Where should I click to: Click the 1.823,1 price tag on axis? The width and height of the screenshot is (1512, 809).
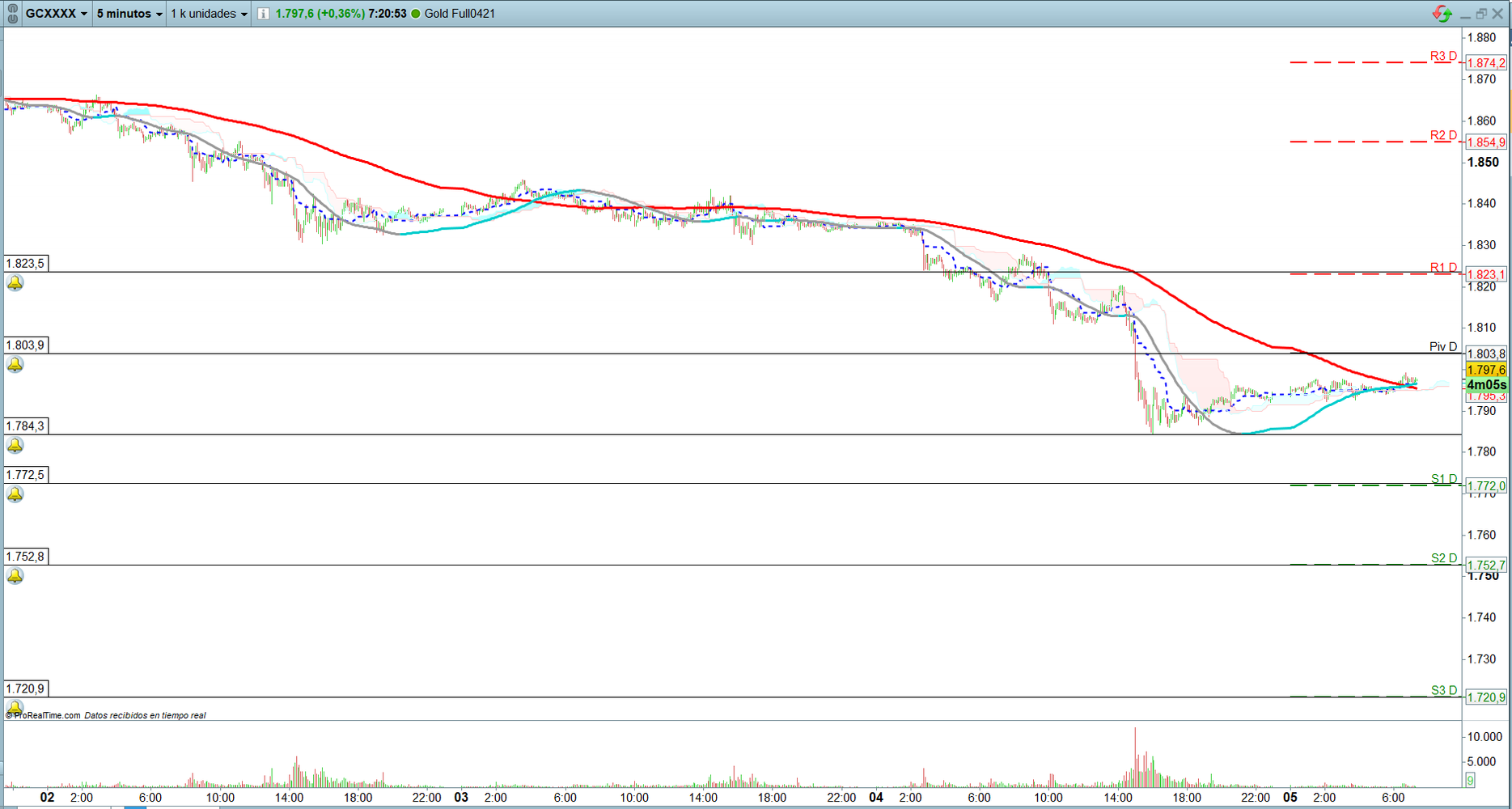tap(1486, 275)
